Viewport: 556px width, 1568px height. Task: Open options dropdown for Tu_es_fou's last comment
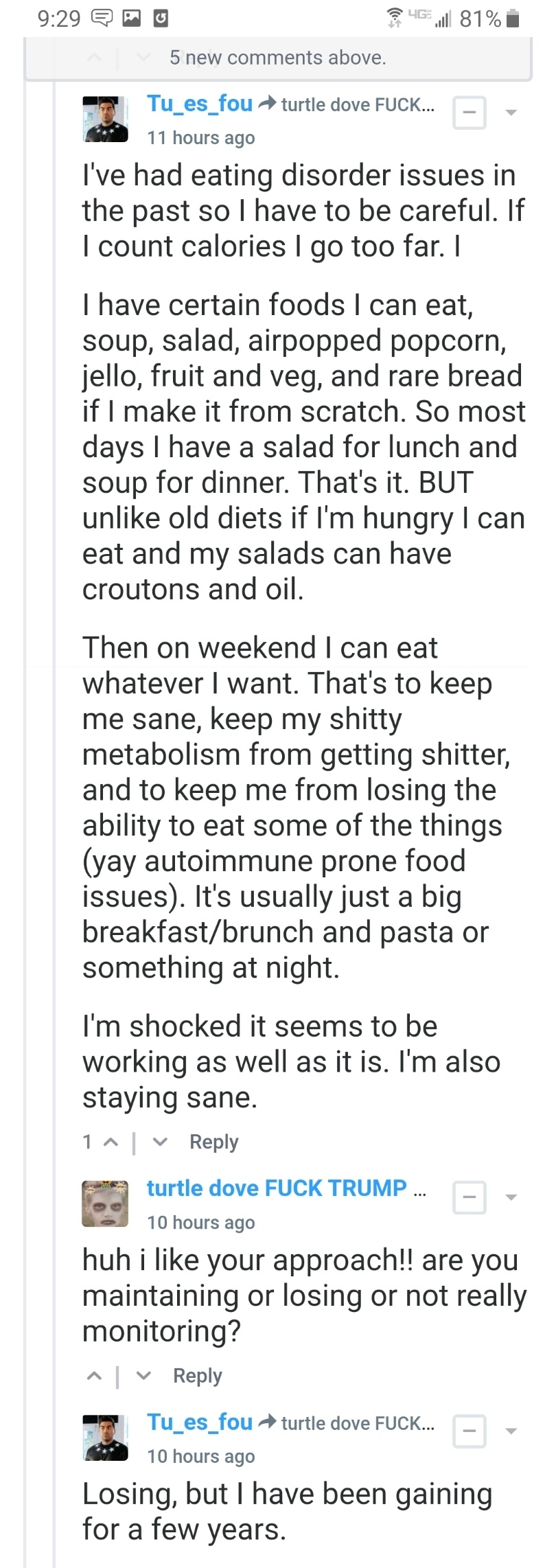point(511,1431)
